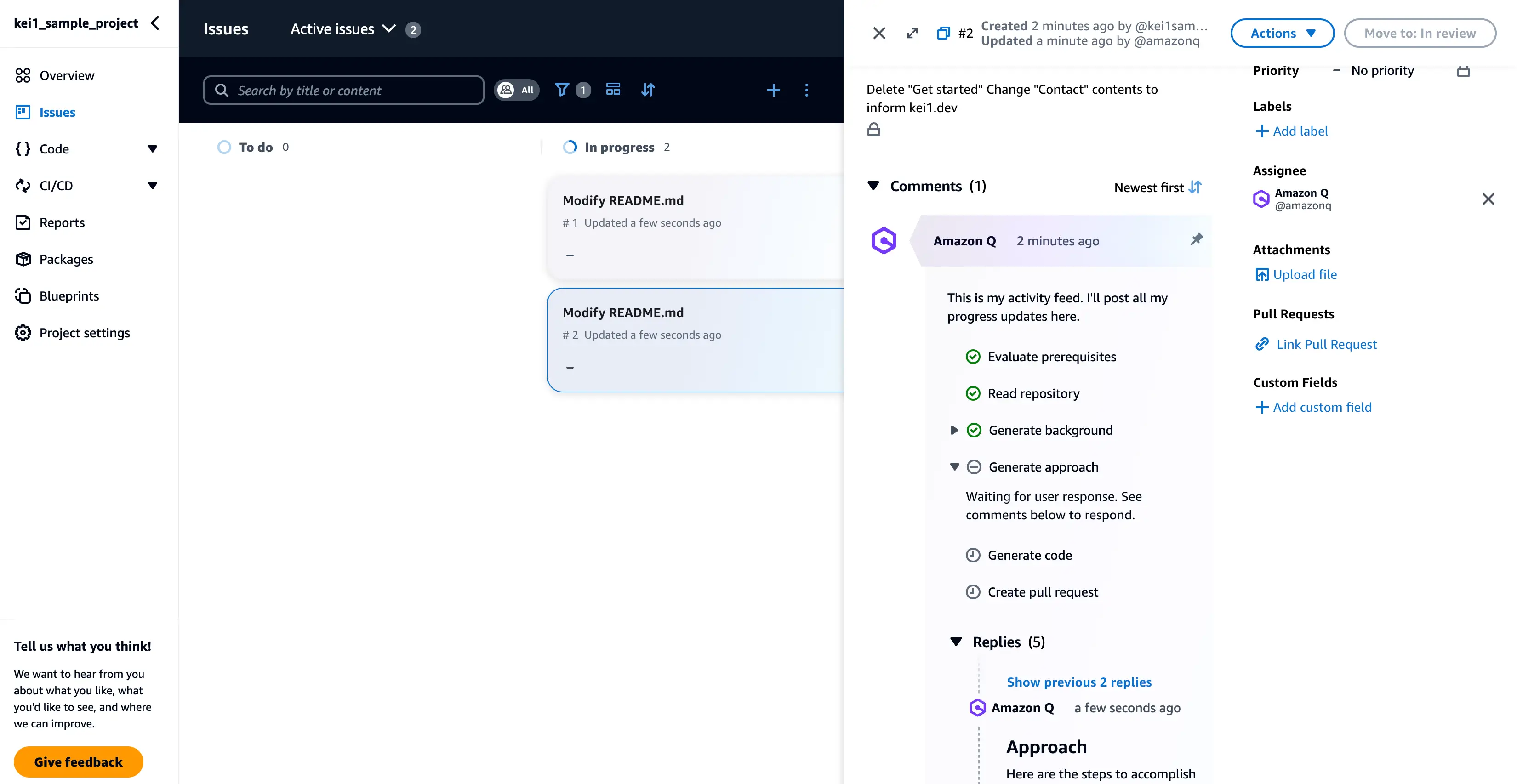Toggle the All assignees filter
The width and height of the screenshot is (1517, 784).
coord(516,90)
